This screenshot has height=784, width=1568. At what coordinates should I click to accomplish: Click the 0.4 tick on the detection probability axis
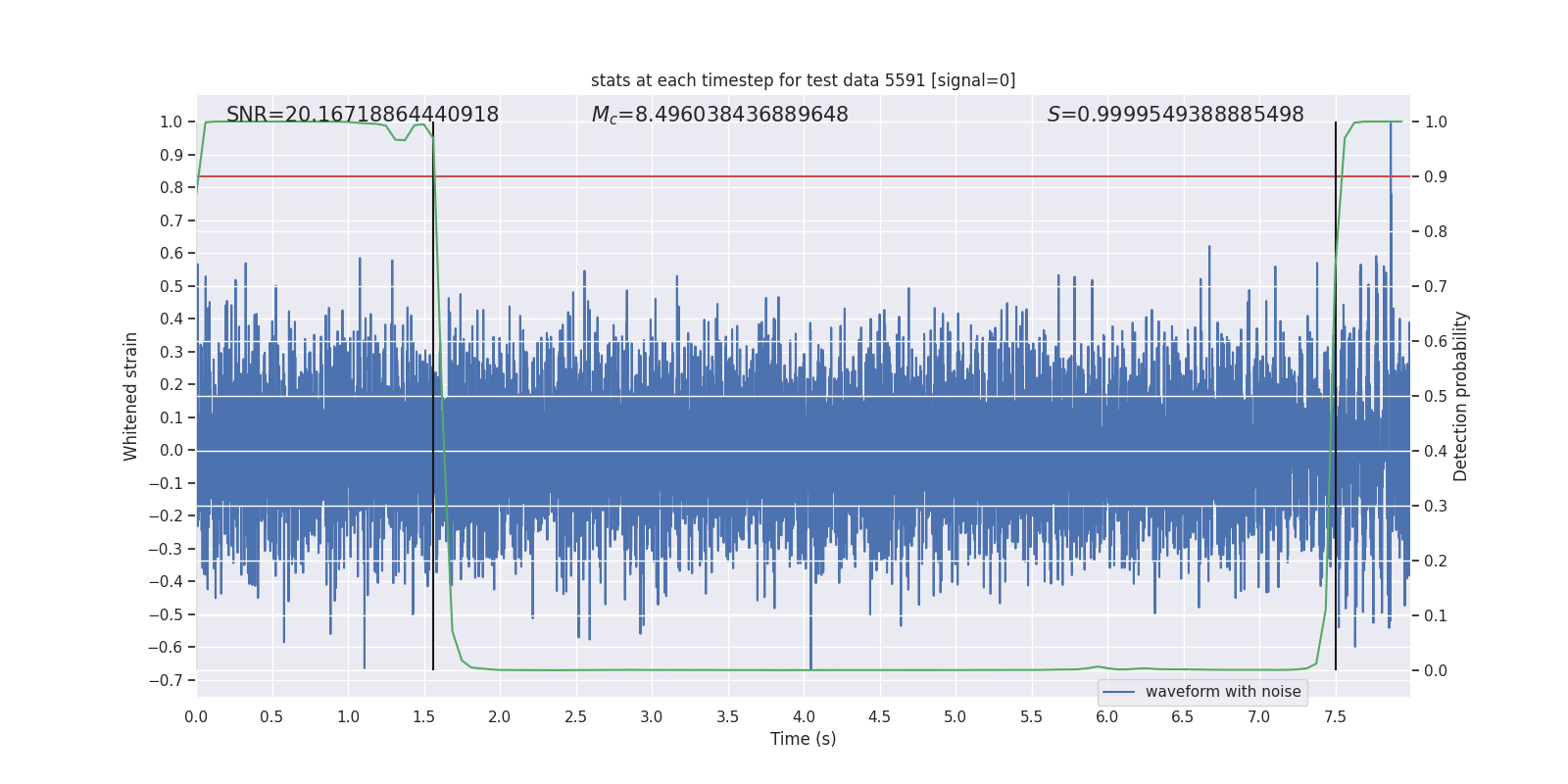click(1436, 452)
